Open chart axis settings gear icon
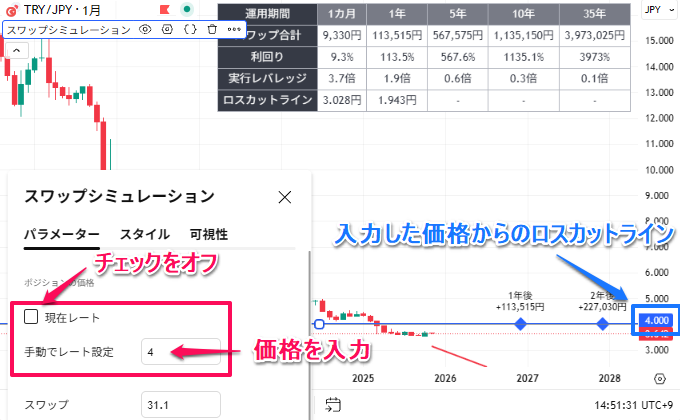This screenshot has width=680, height=420. 659,378
